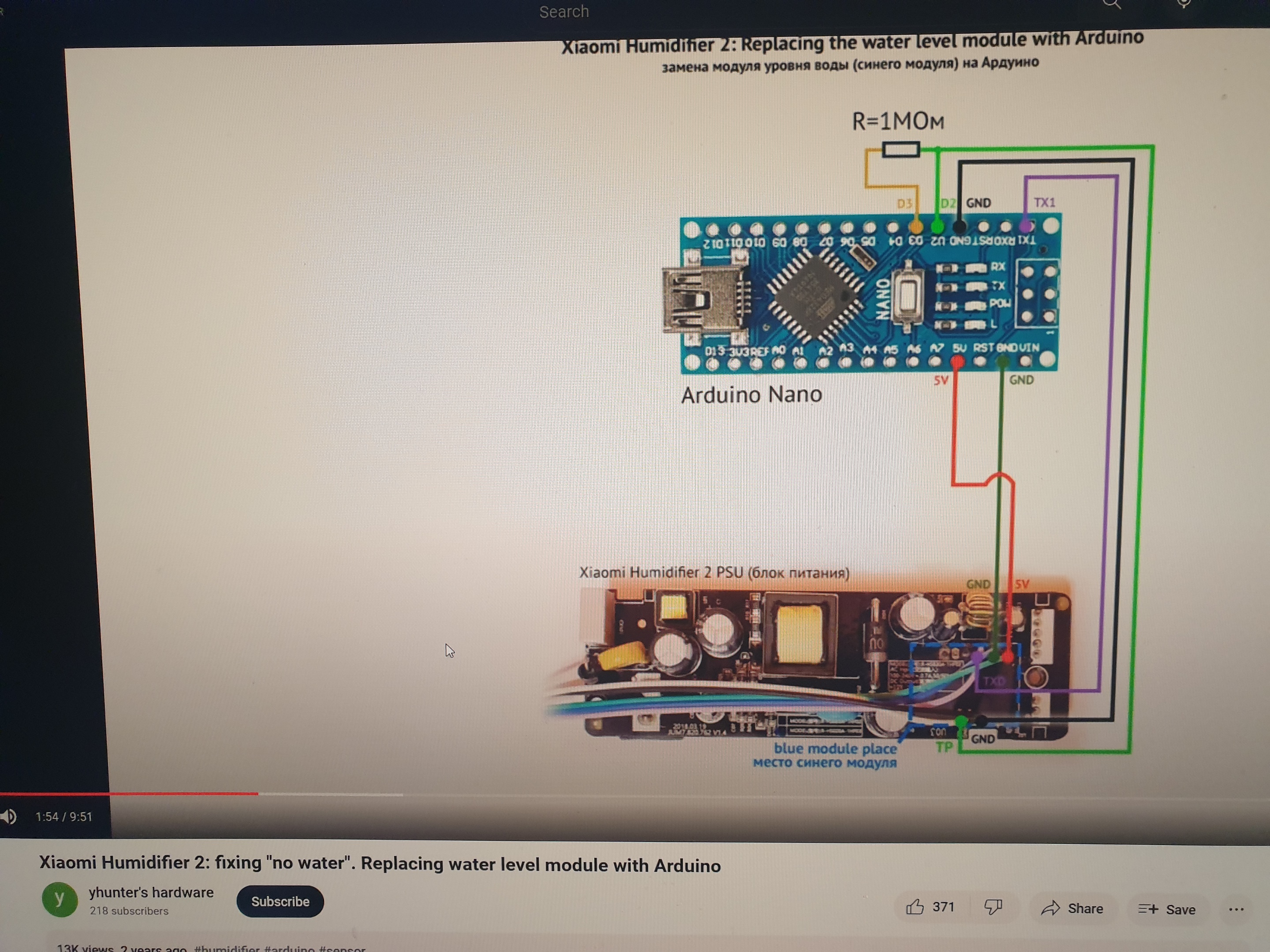1270x952 pixels.
Task: Open the three-dot more actions menu
Action: pyautogui.click(x=1236, y=910)
